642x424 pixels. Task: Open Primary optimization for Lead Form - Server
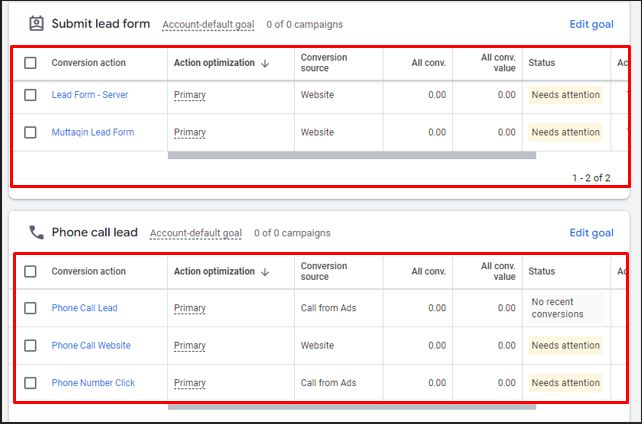190,95
